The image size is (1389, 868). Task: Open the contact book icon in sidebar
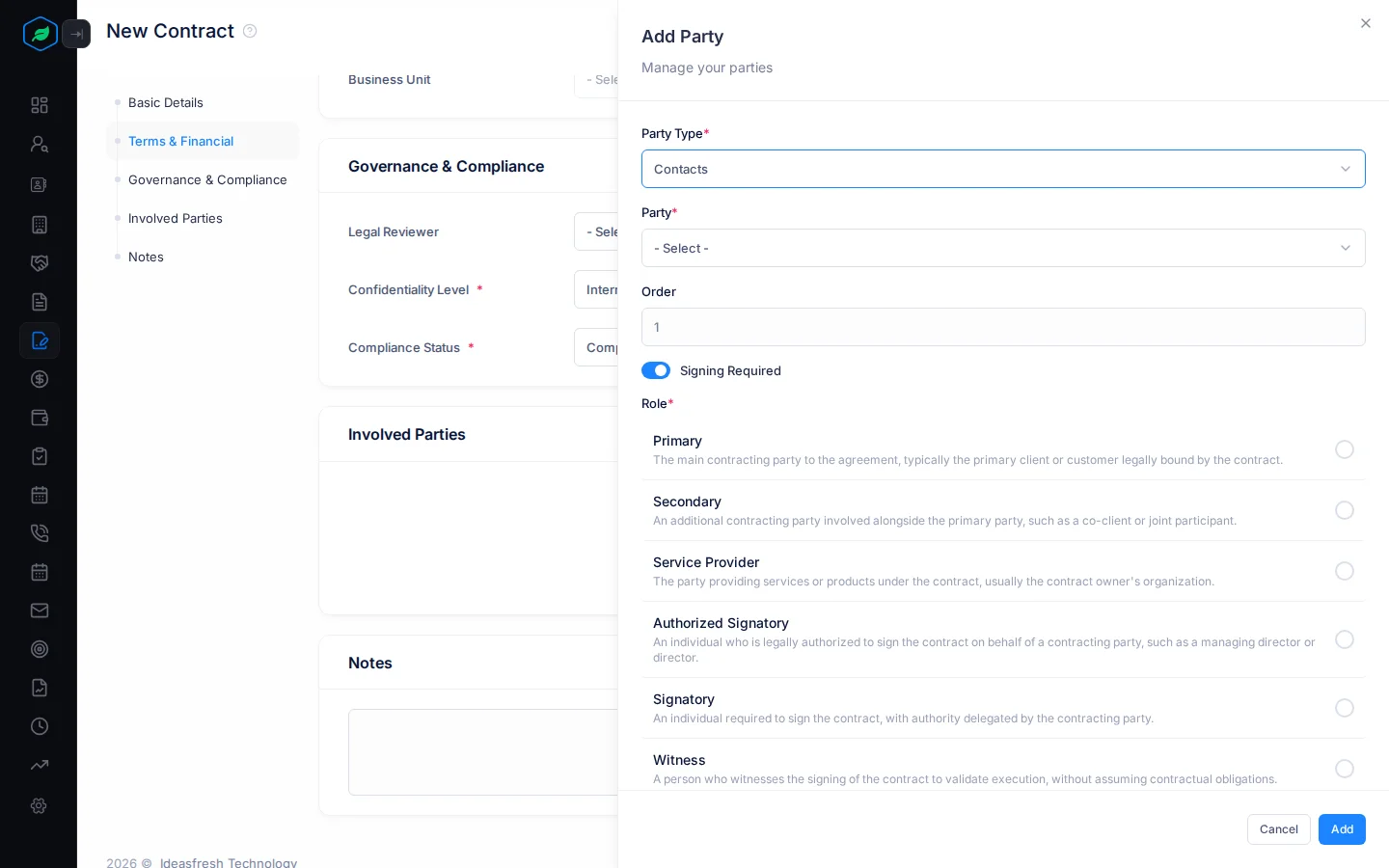coord(40,184)
